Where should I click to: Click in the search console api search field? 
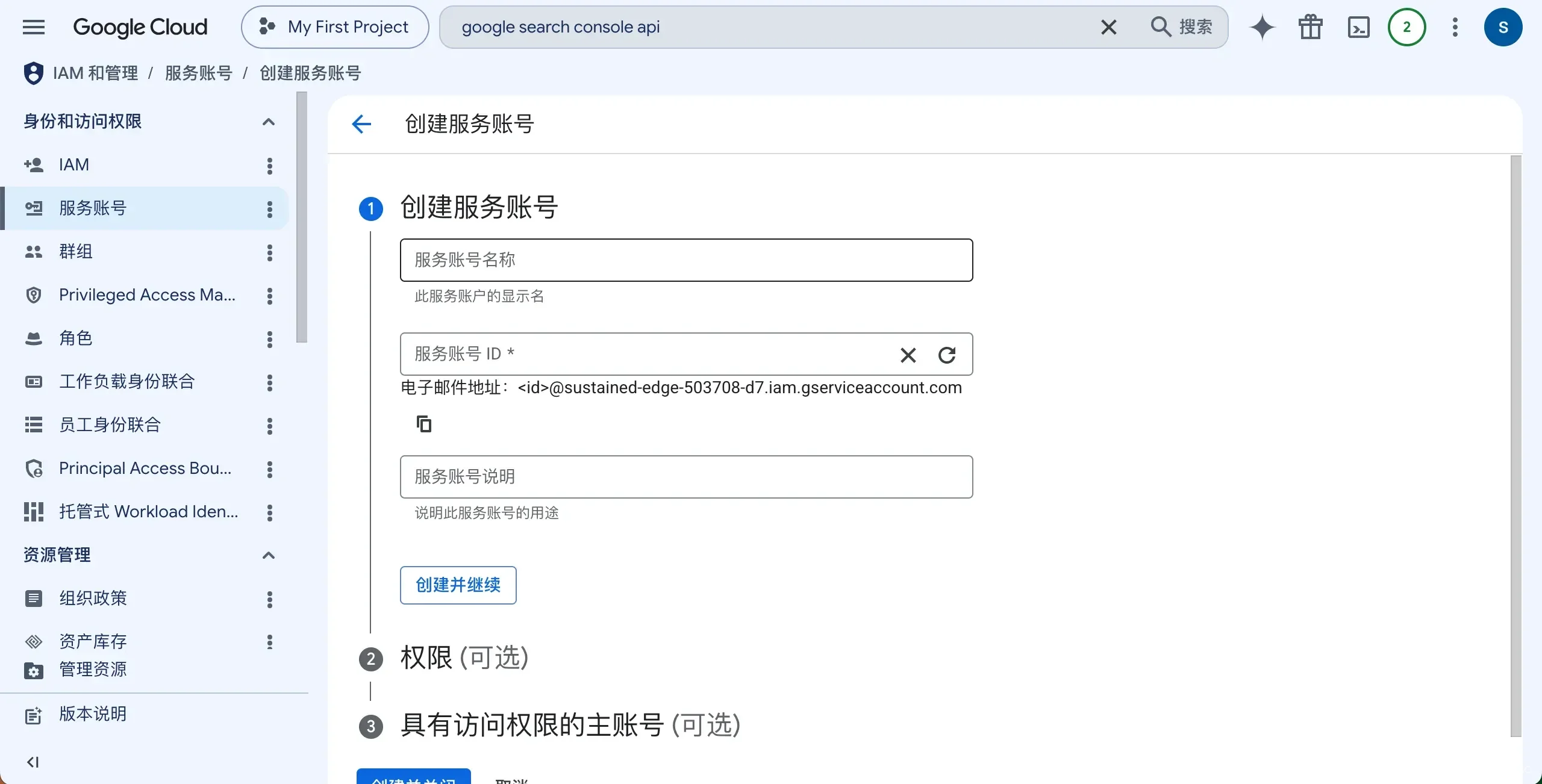(771, 27)
